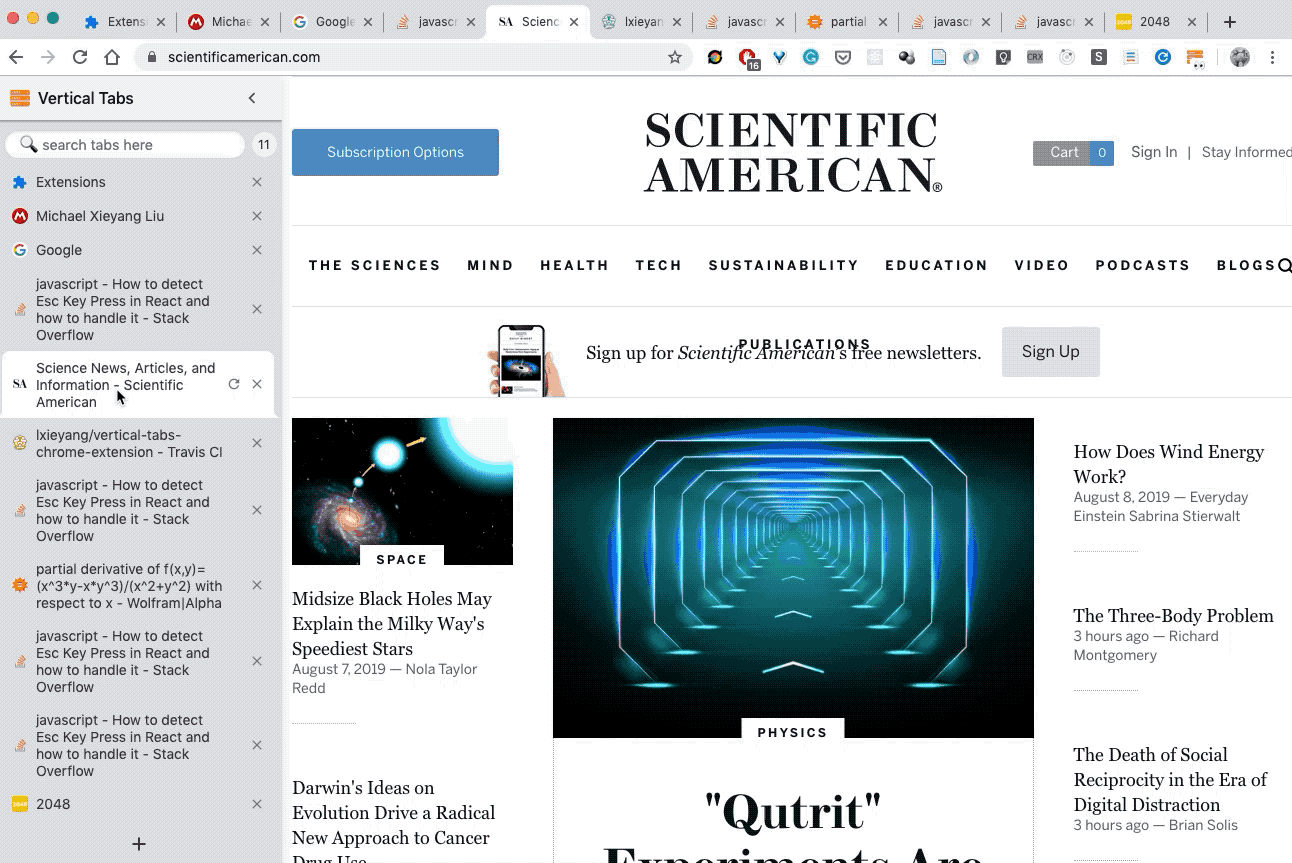Open 'How Does Wind Energy Work?' article
The image size is (1292, 863).
click(x=1169, y=464)
